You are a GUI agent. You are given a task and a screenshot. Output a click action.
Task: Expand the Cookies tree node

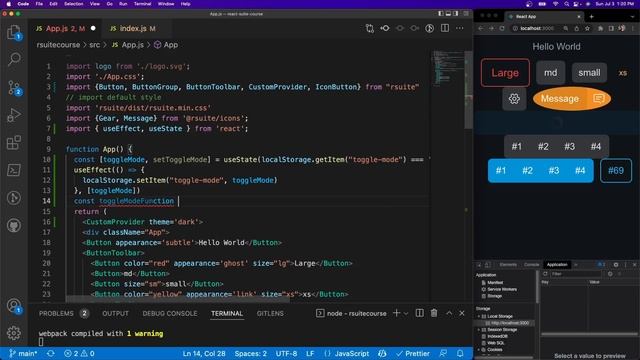[x=479, y=349]
